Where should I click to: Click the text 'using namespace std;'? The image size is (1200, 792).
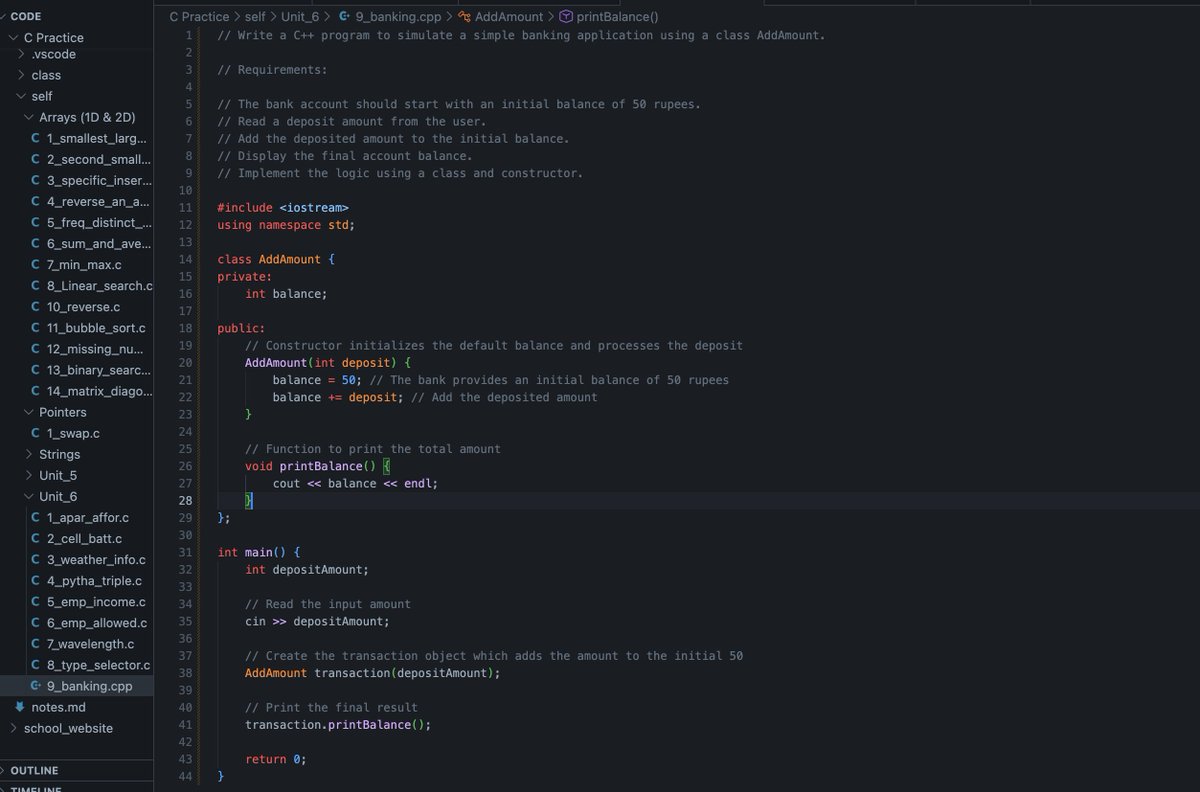tap(286, 225)
